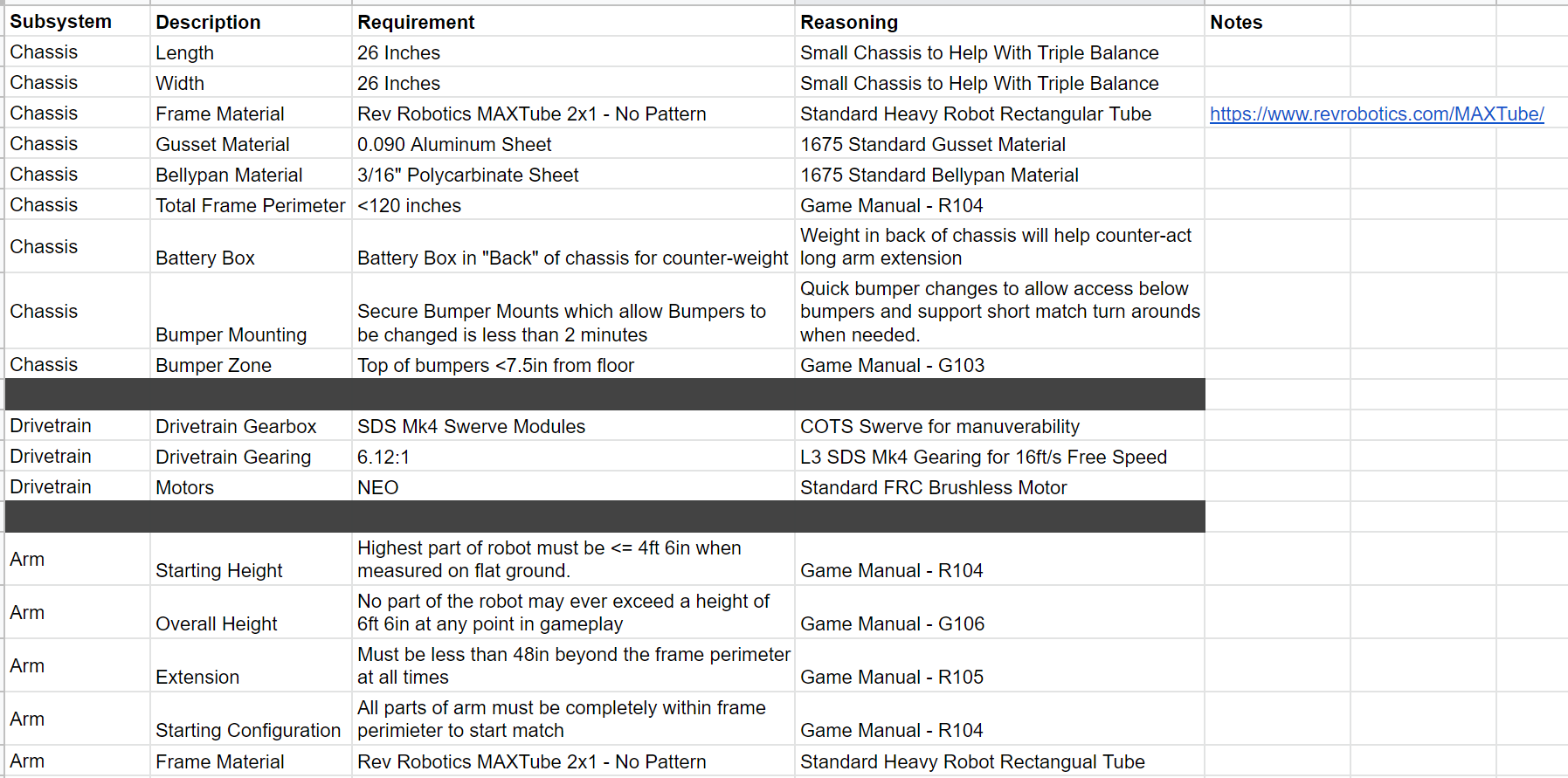Select the 'Starting Height' description cell
The width and height of the screenshot is (1568, 778).
coord(251,559)
